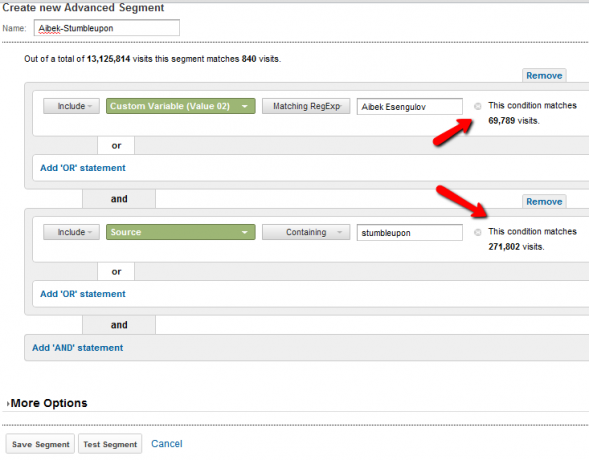Cancel the segment creation
This screenshot has height=460, width=589.
click(167, 444)
